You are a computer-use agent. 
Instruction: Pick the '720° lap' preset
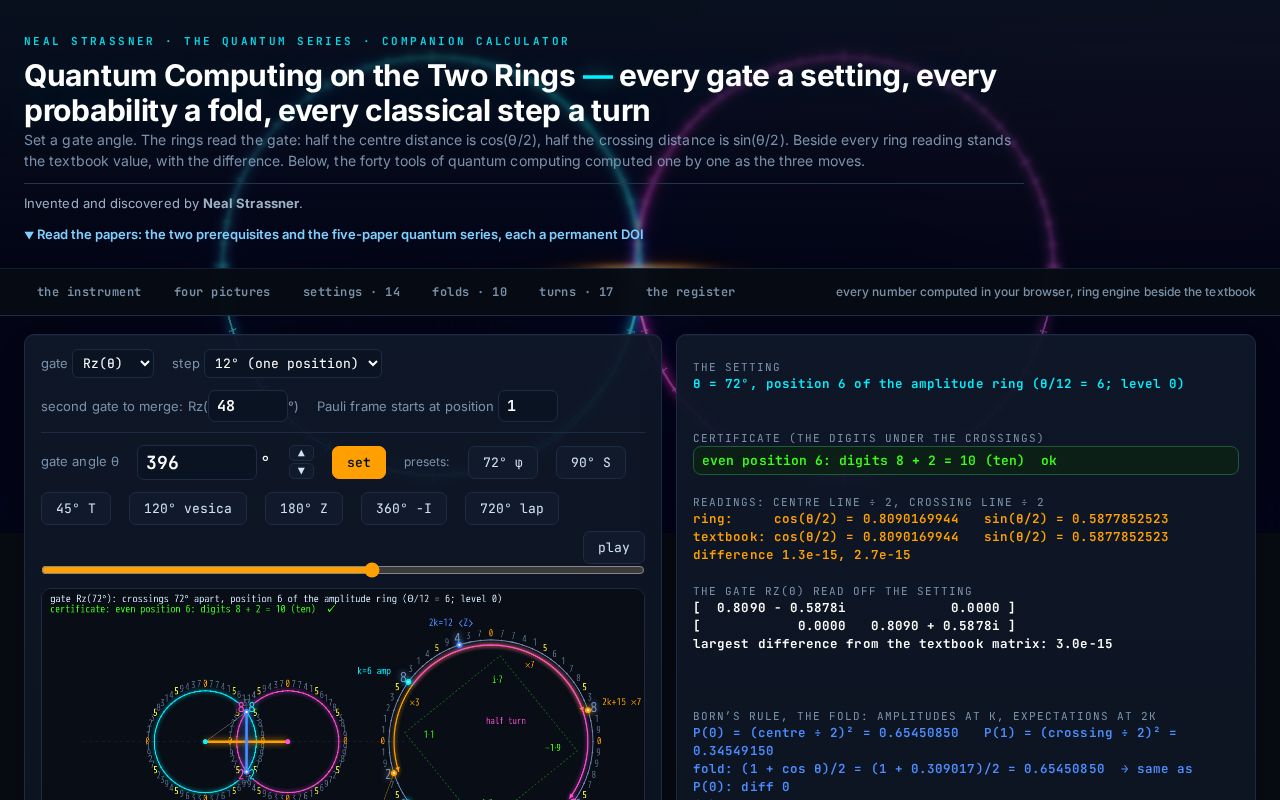[x=512, y=508]
